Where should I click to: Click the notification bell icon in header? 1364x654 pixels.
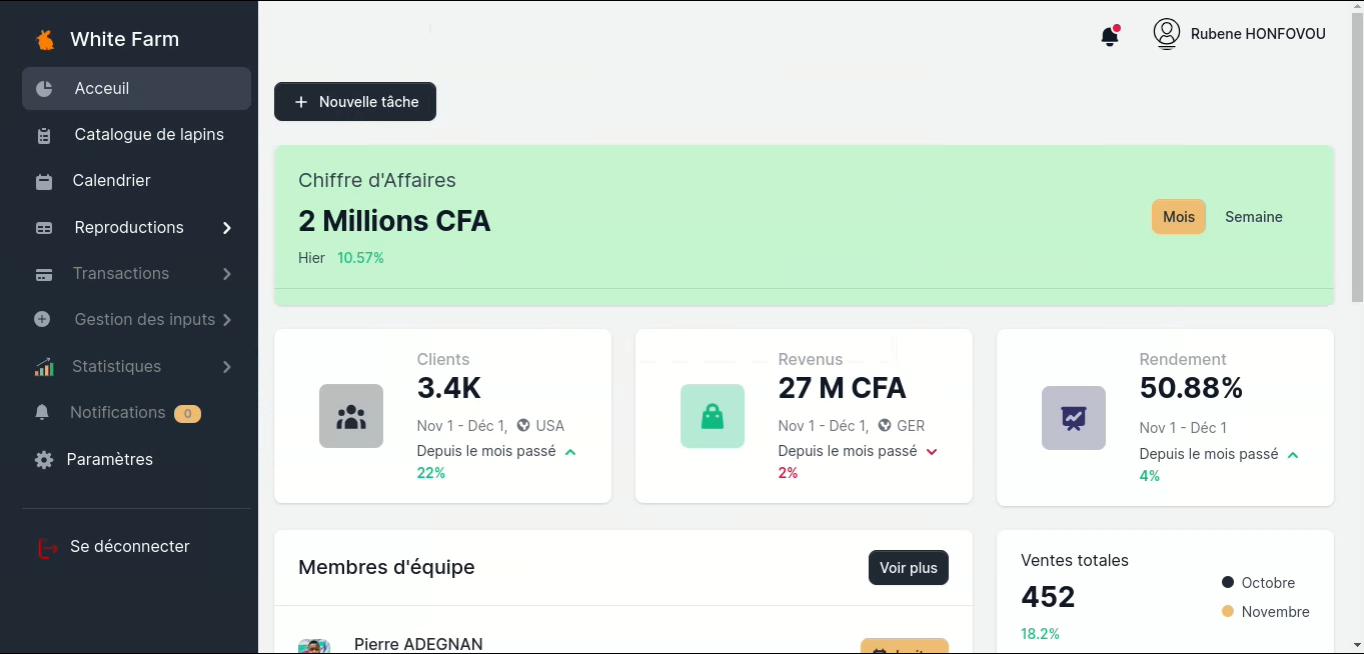[1109, 37]
